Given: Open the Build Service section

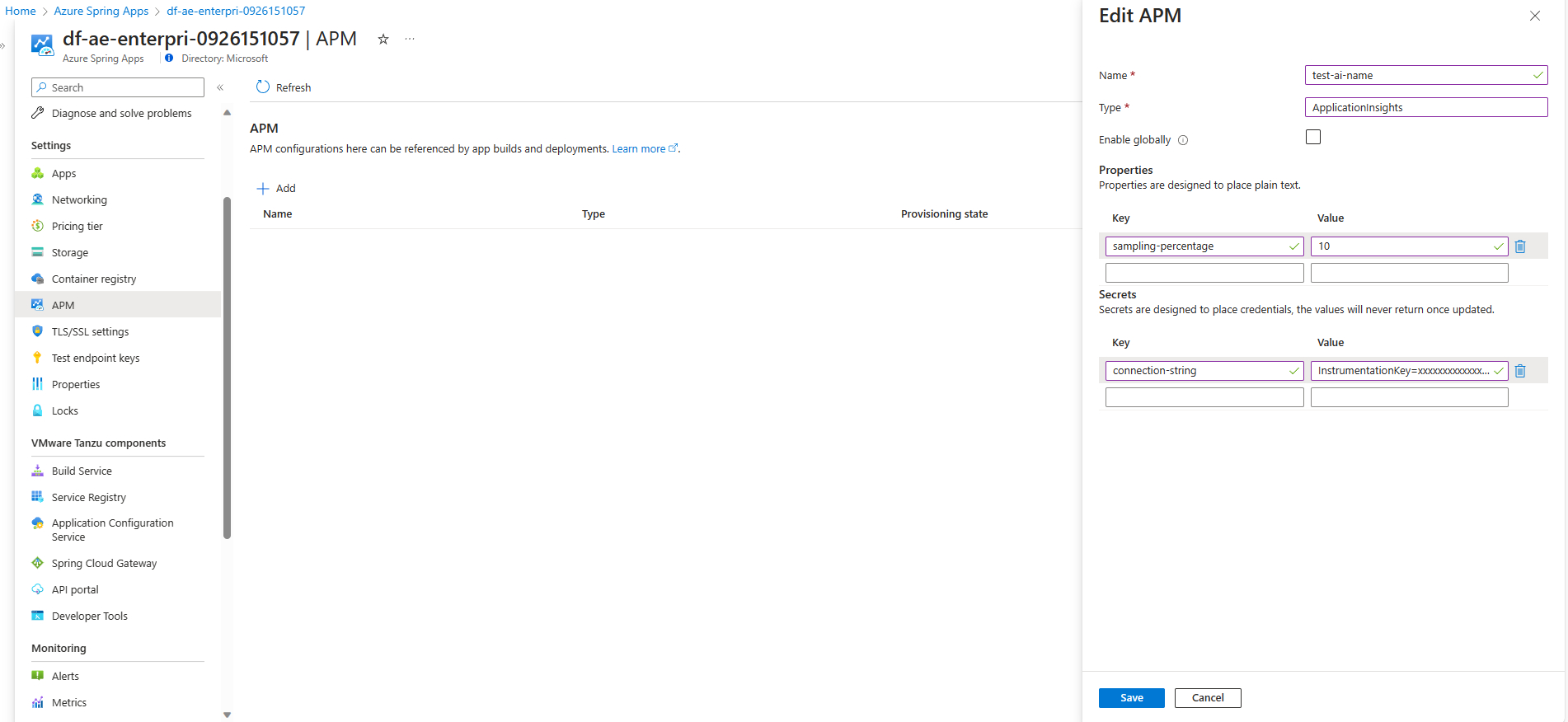Looking at the screenshot, I should (82, 471).
